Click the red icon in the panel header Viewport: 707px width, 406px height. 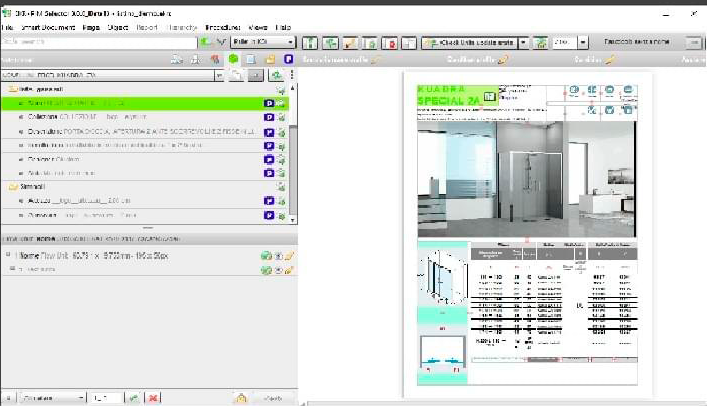coord(215,59)
